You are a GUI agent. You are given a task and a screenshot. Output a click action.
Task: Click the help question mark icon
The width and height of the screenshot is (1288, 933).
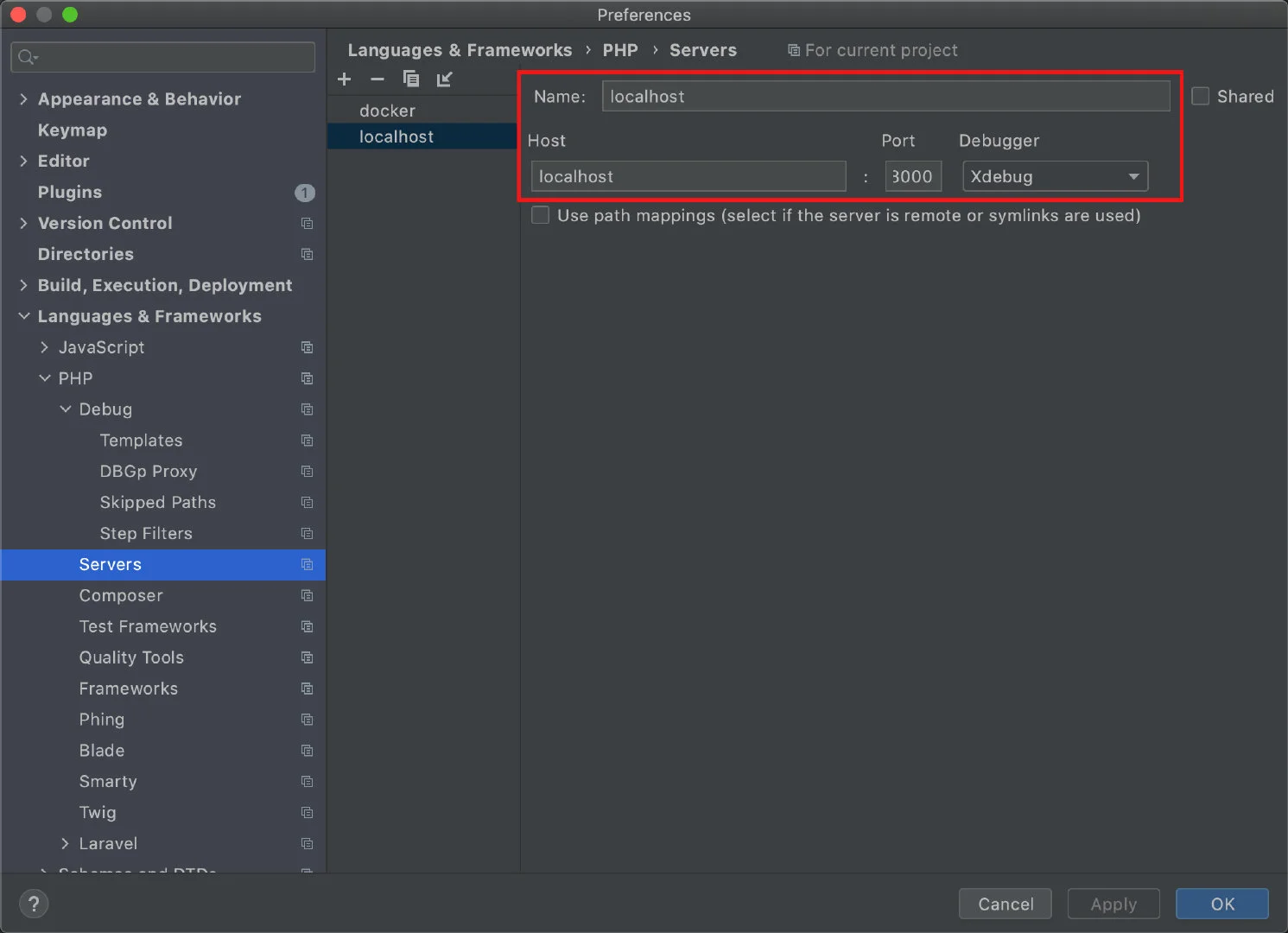tap(34, 904)
